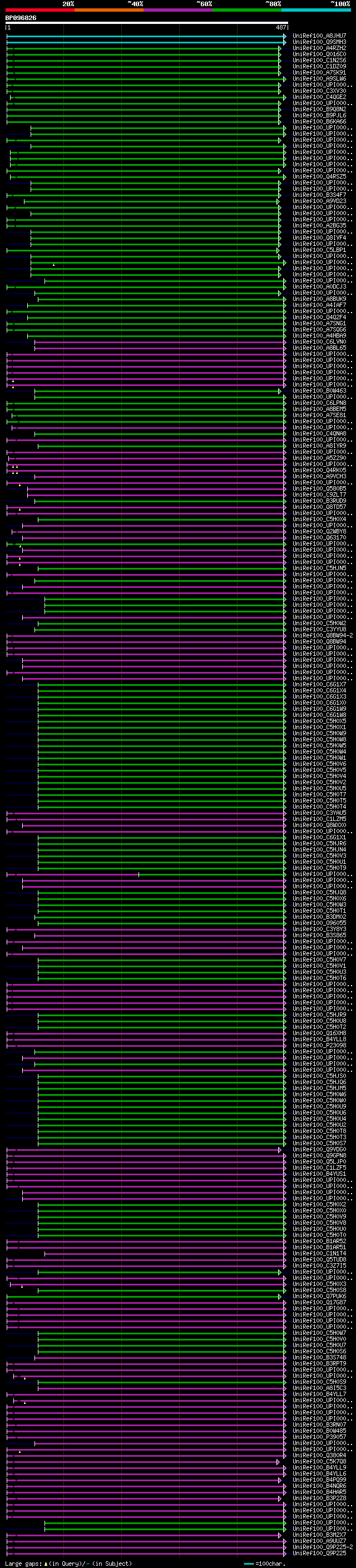356x1568 pixels.
Task: Open hit UniRef100_Q4RSZ5
Action: [x=319, y=176]
